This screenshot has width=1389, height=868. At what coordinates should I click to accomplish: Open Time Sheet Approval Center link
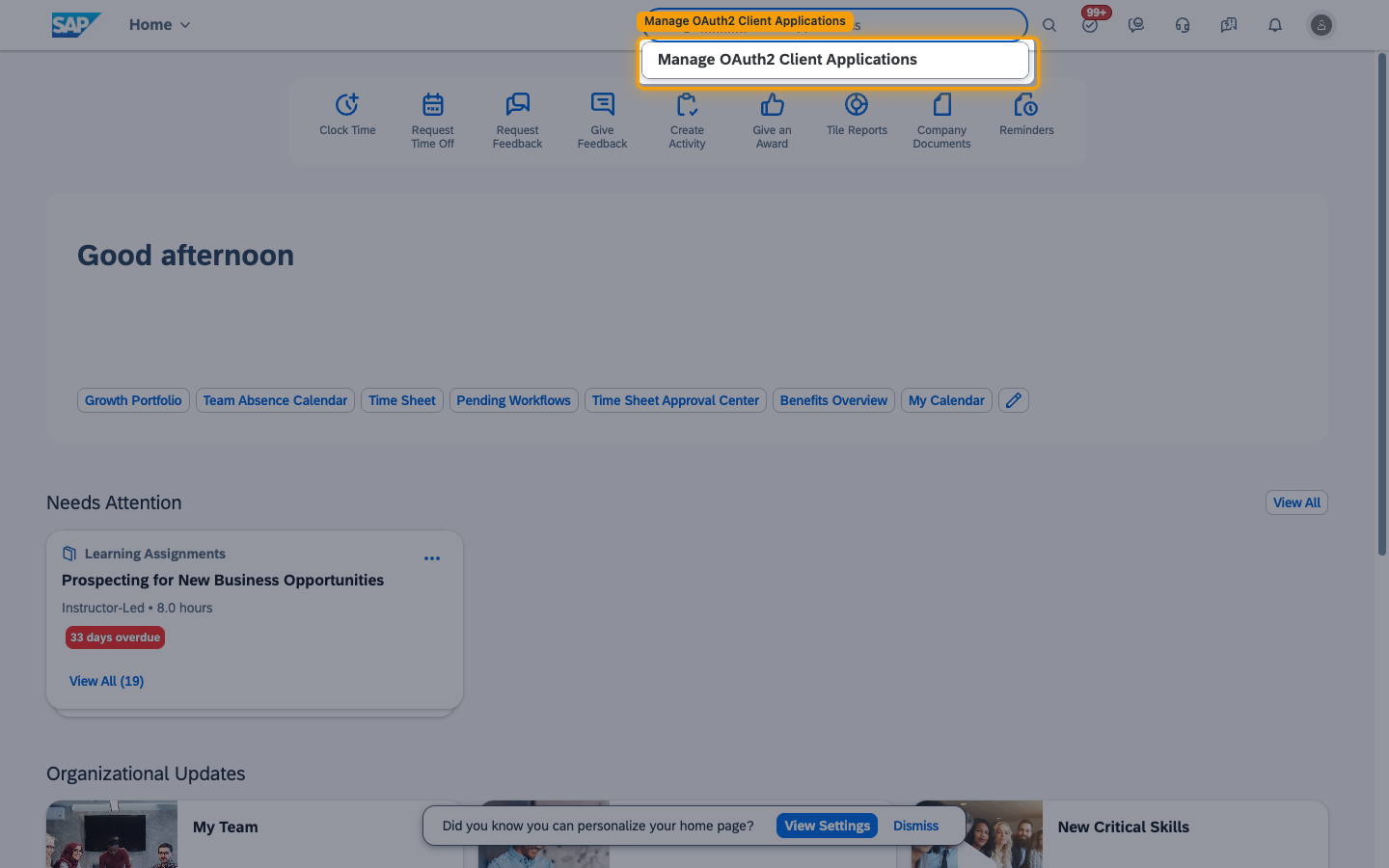pyautogui.click(x=675, y=400)
